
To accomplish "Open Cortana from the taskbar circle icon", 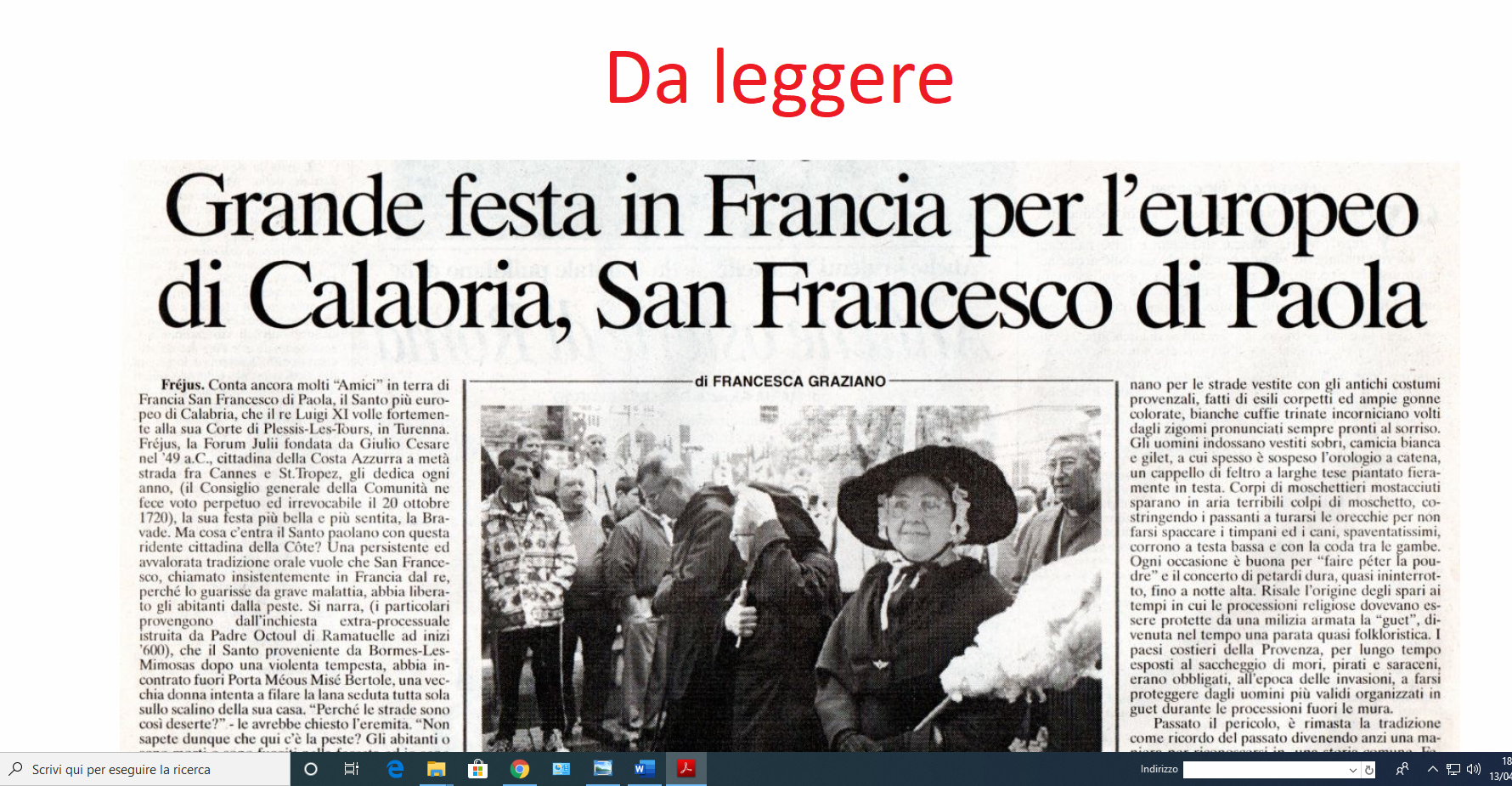I will 311,769.
